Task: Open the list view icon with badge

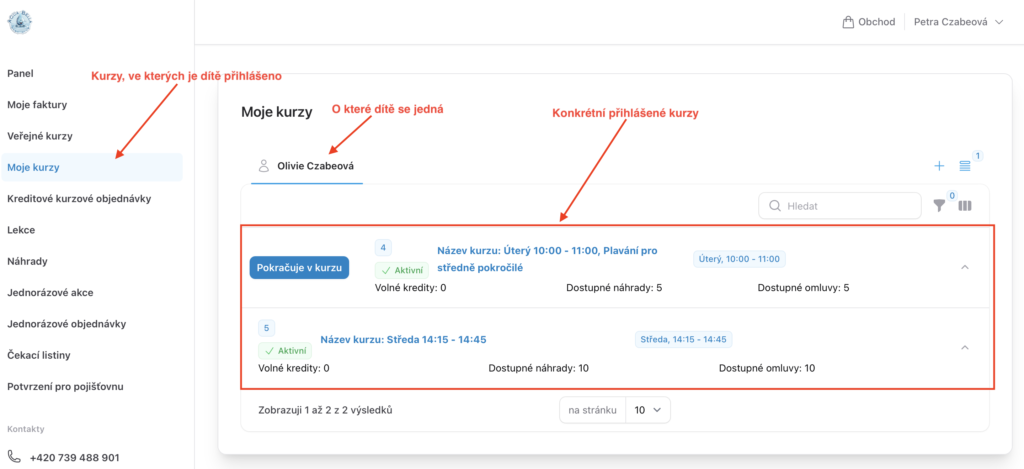Action: (x=965, y=166)
